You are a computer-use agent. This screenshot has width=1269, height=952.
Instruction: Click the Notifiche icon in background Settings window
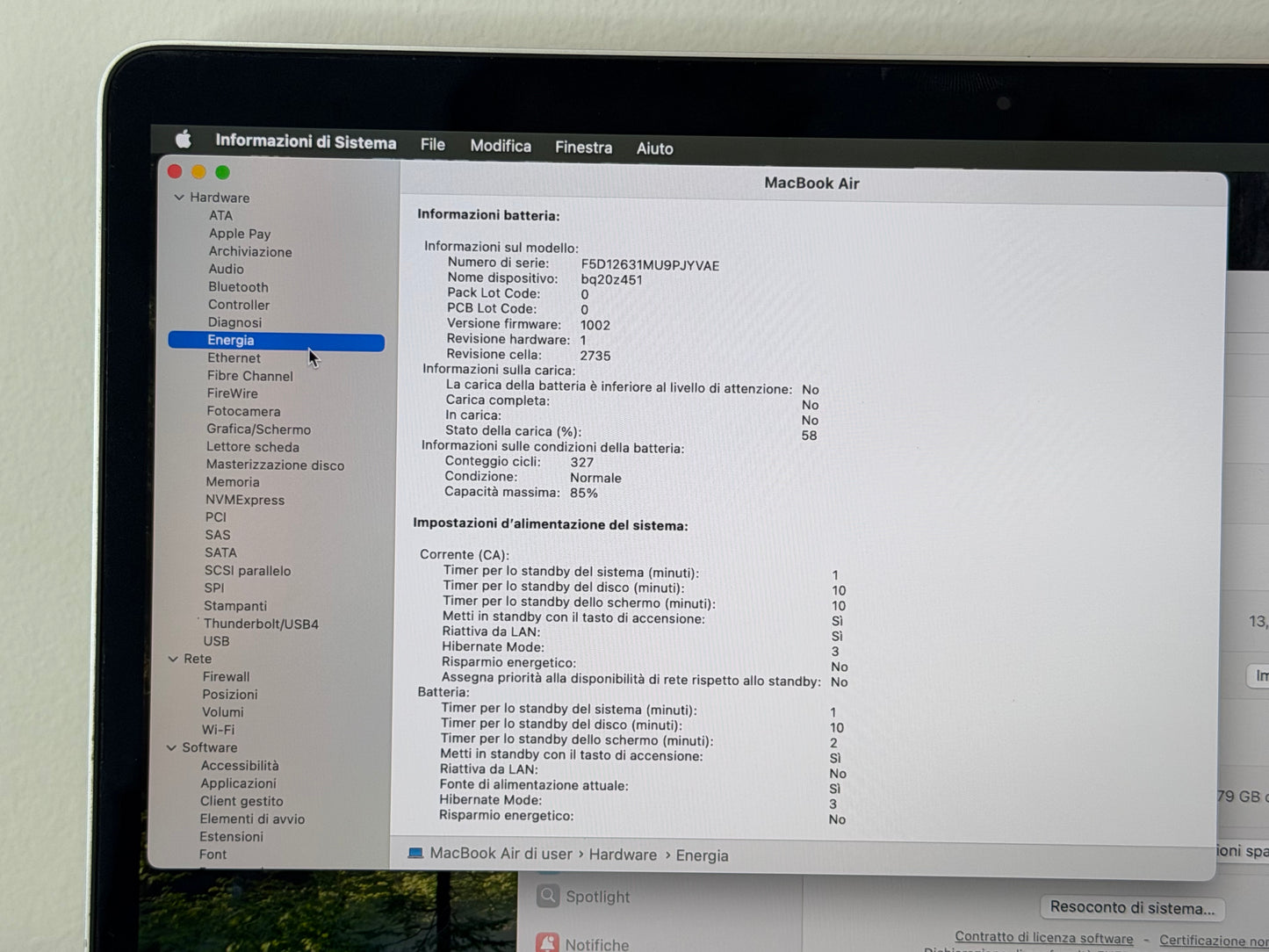click(x=547, y=943)
